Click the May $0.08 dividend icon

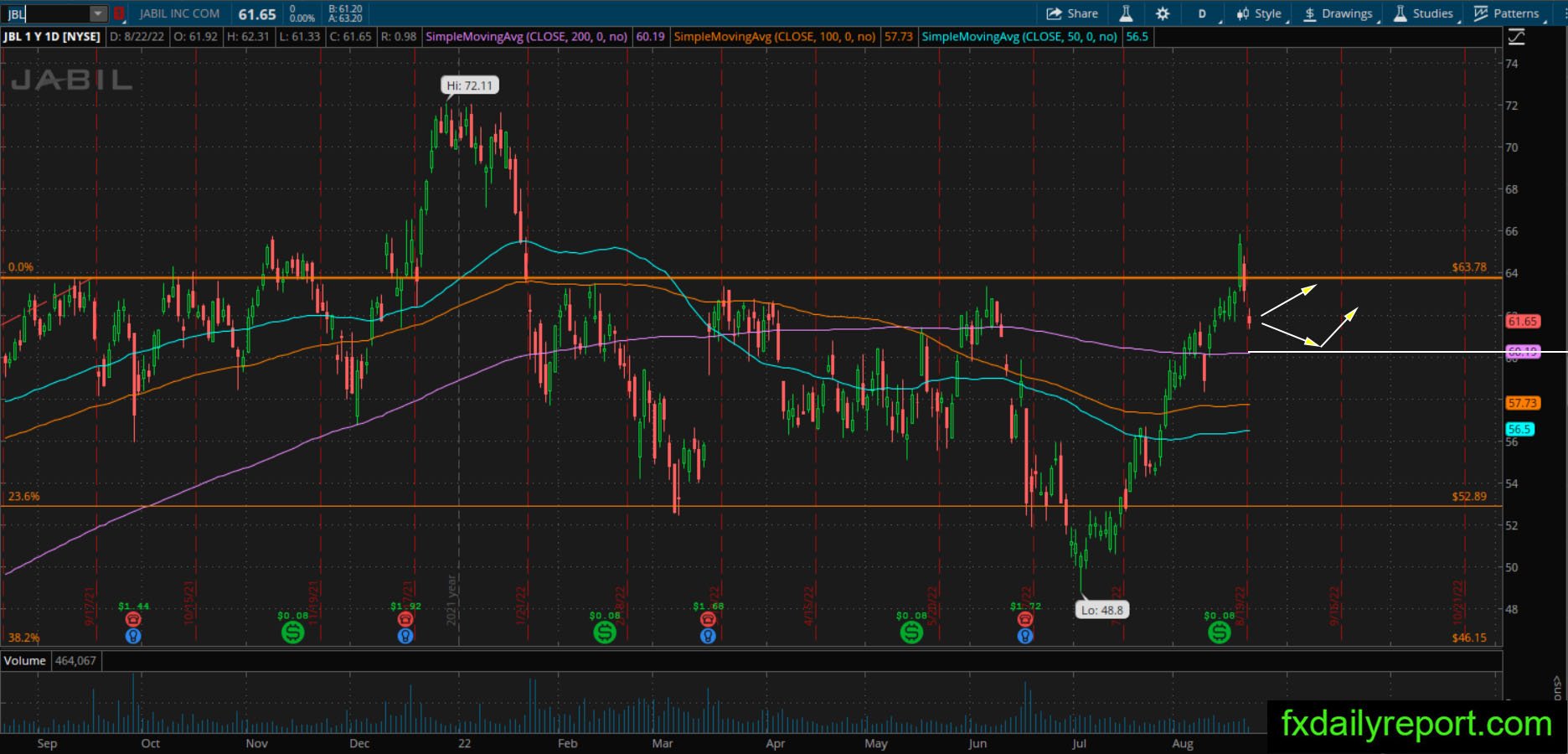tap(911, 633)
